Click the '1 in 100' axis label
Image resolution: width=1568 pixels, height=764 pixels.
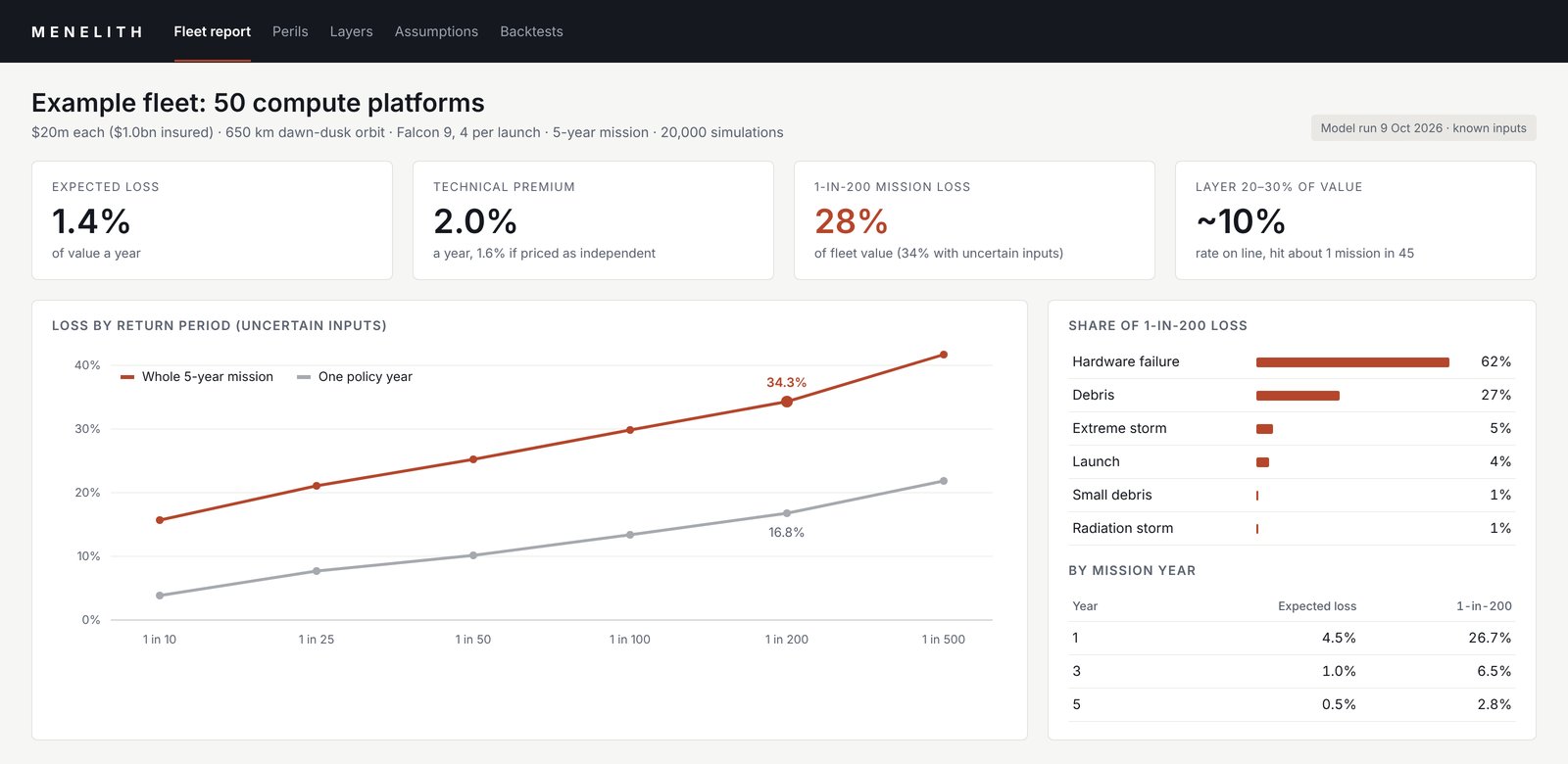[630, 640]
